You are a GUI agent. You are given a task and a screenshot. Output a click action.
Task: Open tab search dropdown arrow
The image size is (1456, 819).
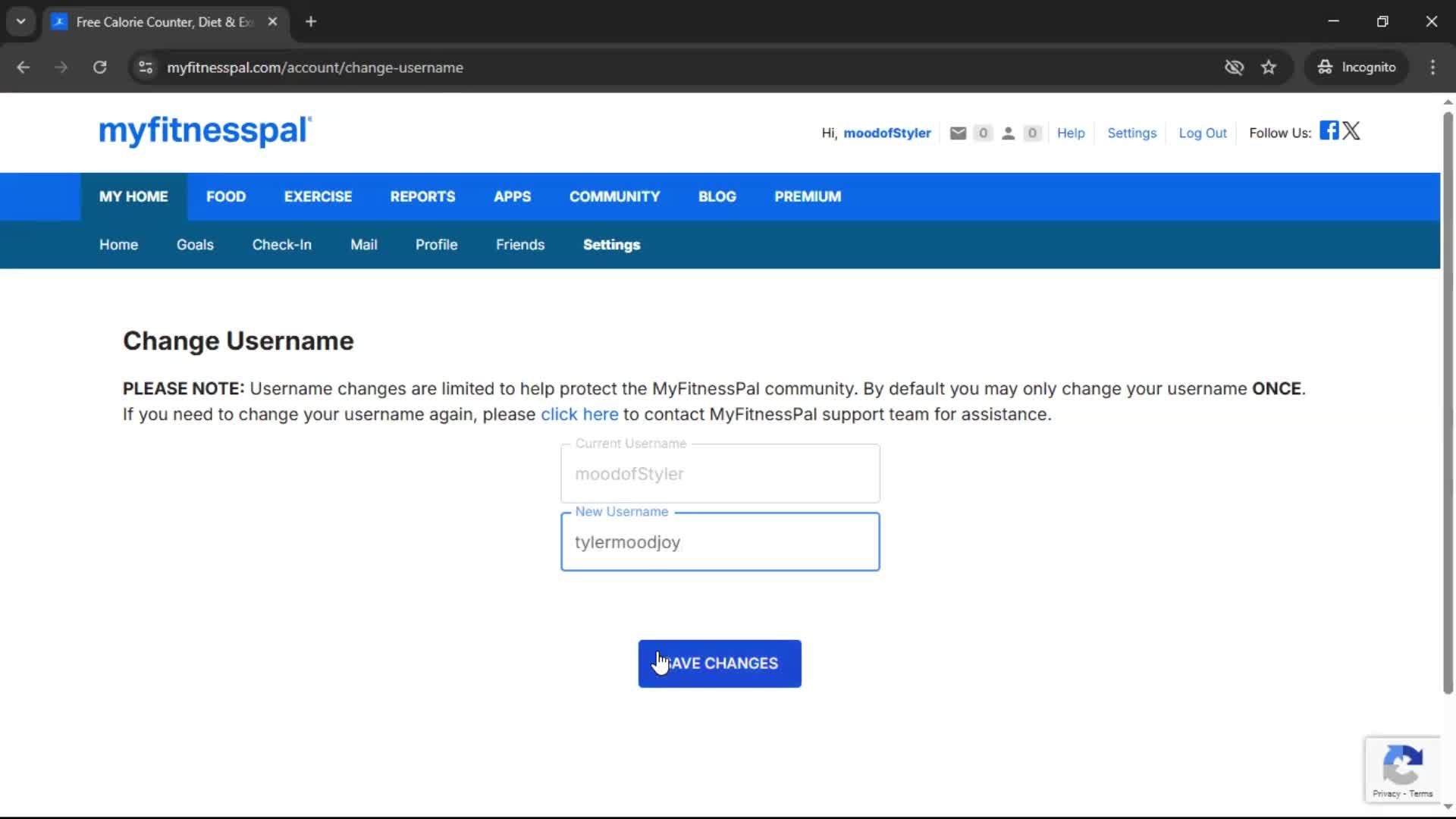(21, 22)
